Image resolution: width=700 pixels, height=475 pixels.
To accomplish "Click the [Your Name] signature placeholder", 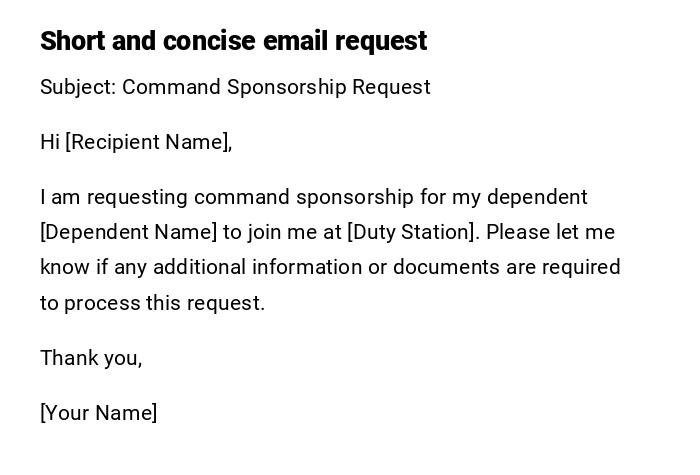I will 98,413.
